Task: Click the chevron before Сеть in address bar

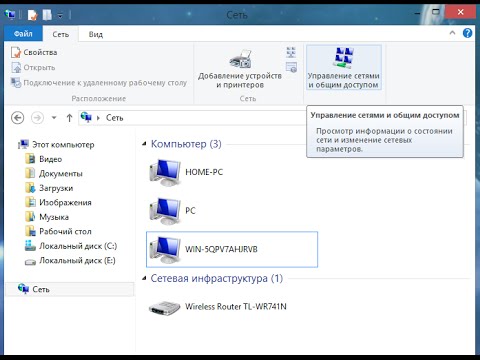Action: [98, 118]
